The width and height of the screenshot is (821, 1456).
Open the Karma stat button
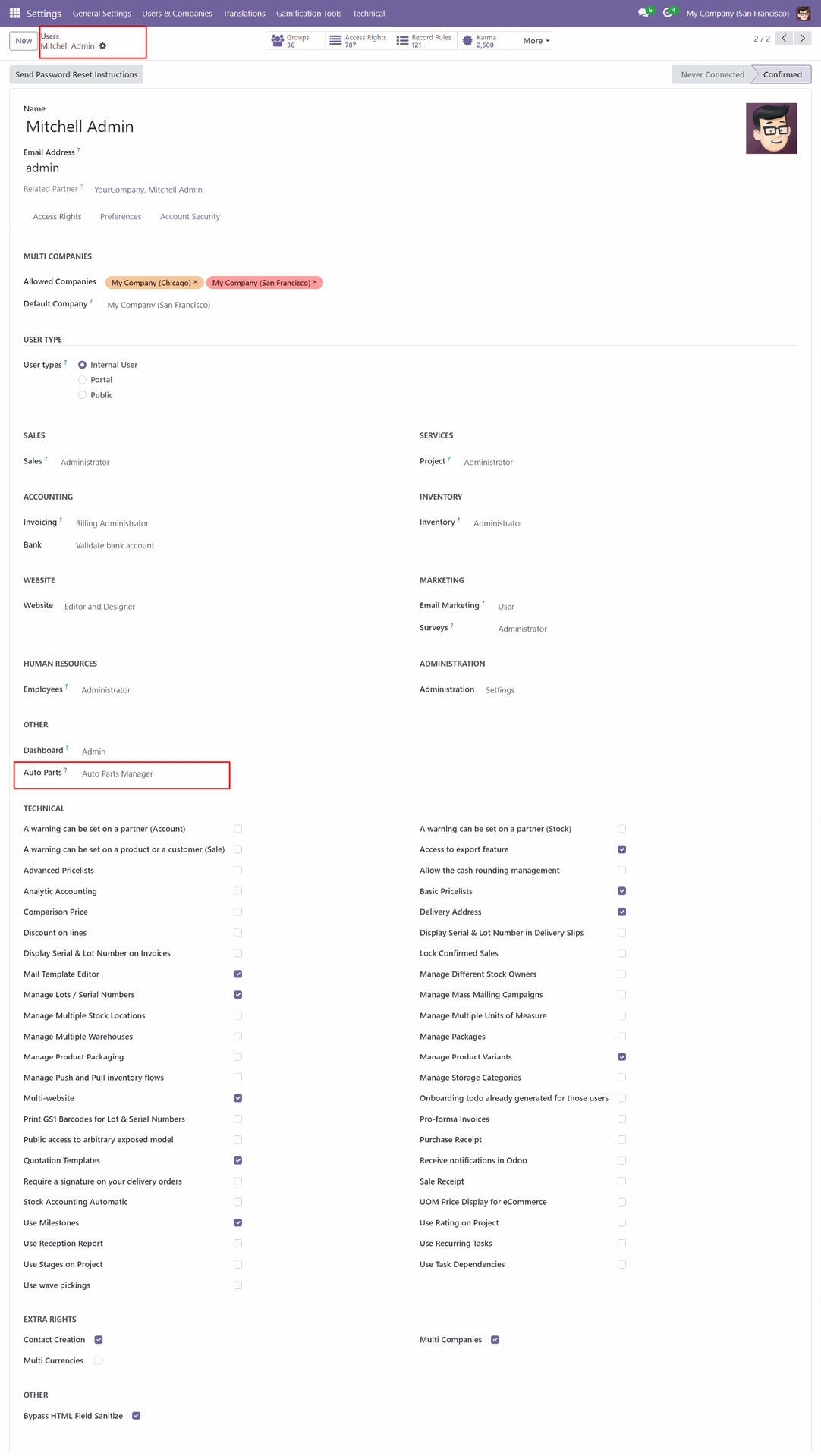click(x=480, y=41)
